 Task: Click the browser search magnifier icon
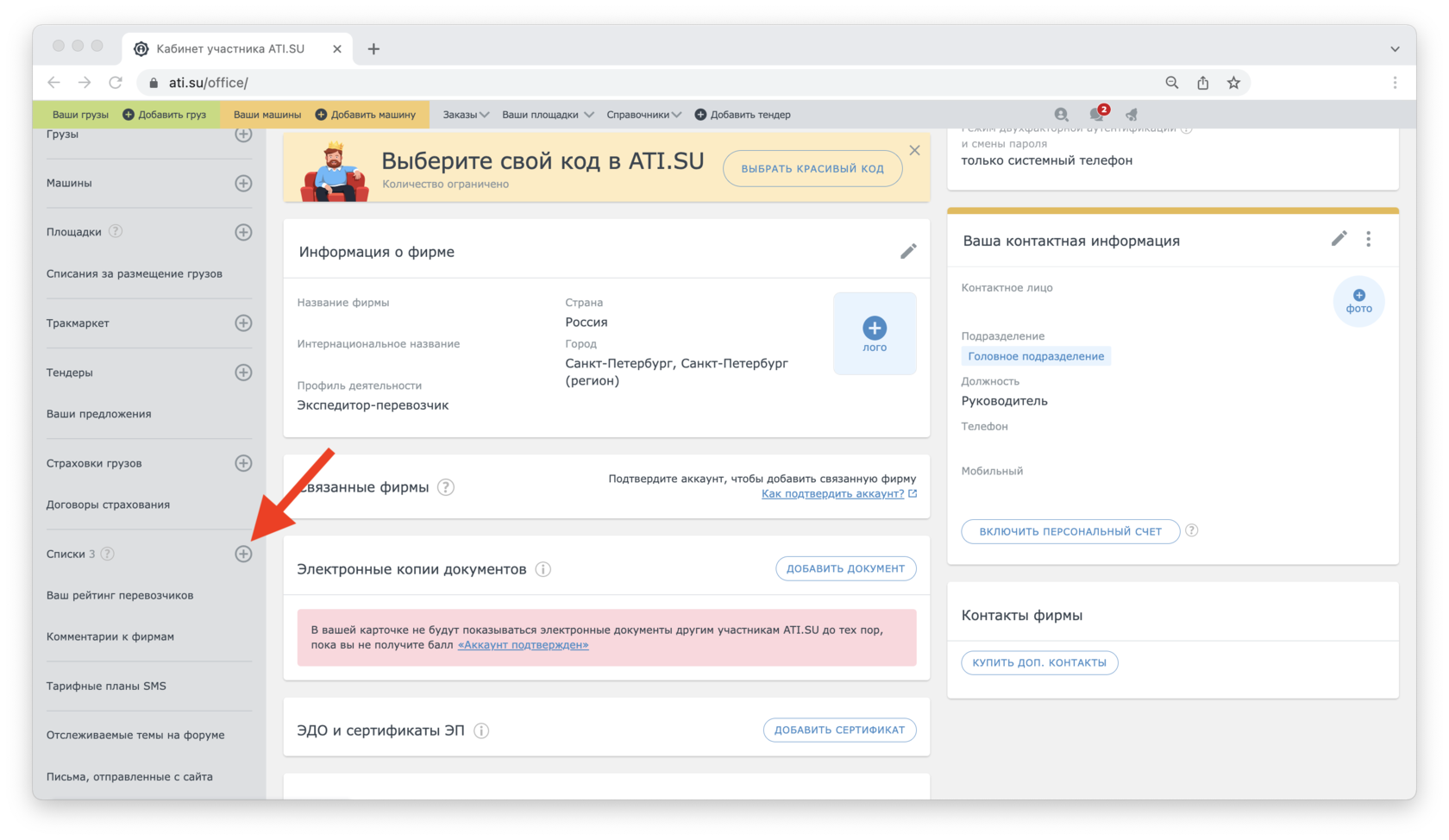point(1171,83)
